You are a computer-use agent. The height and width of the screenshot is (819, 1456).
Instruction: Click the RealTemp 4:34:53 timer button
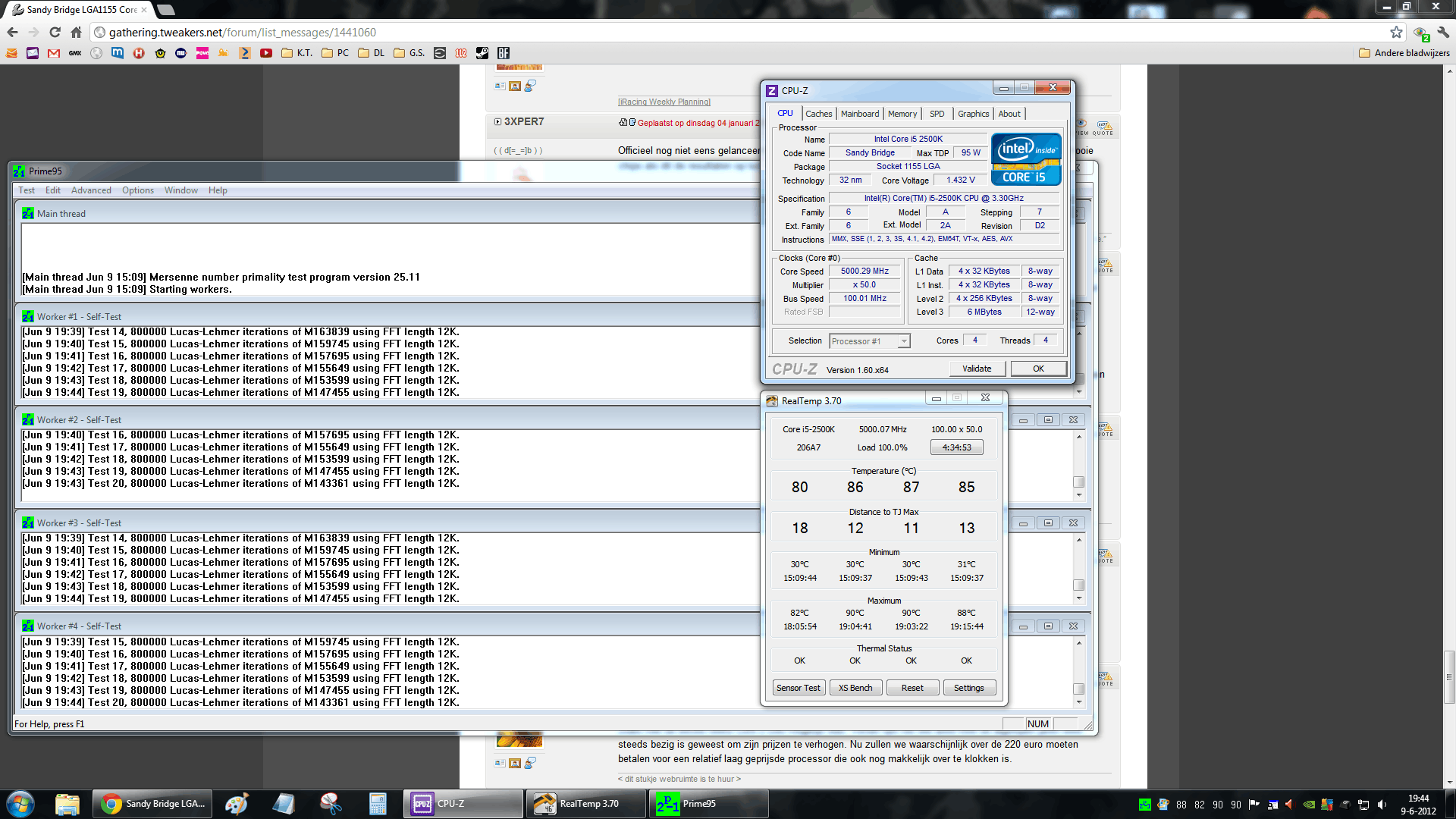[x=956, y=447]
